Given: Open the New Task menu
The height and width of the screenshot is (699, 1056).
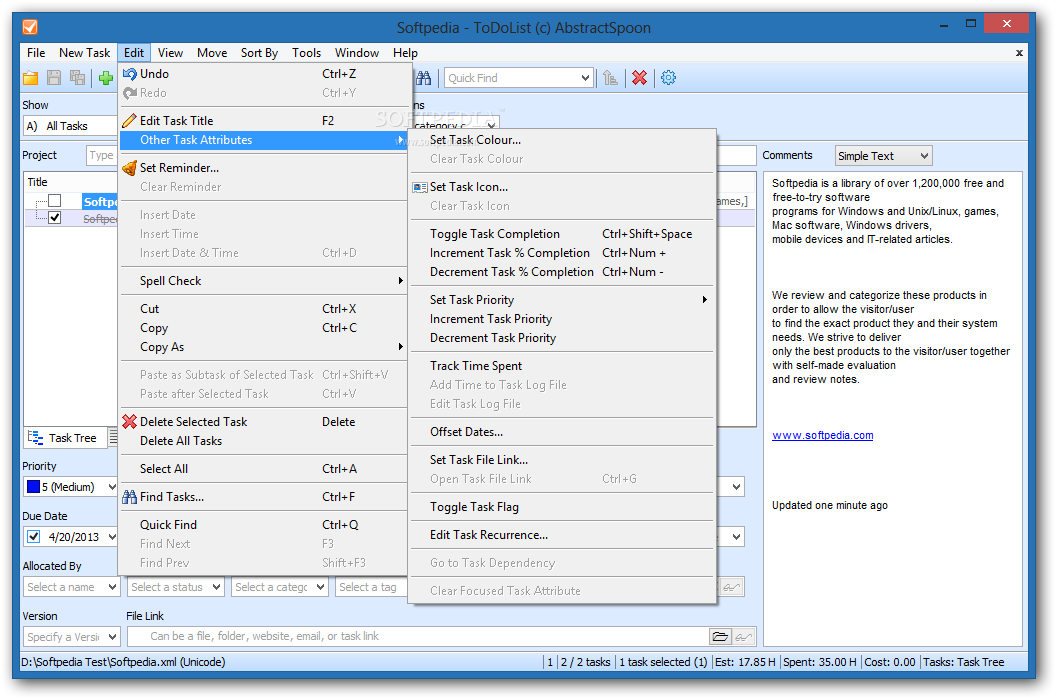Looking at the screenshot, I should (84, 53).
